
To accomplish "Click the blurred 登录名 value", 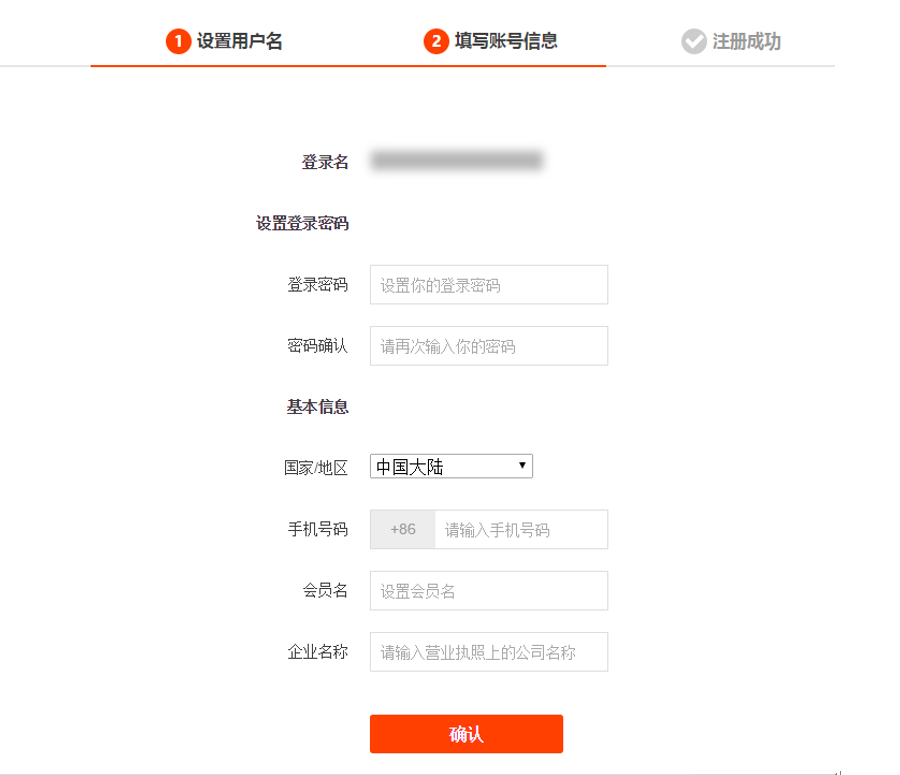I will click(x=456, y=160).
